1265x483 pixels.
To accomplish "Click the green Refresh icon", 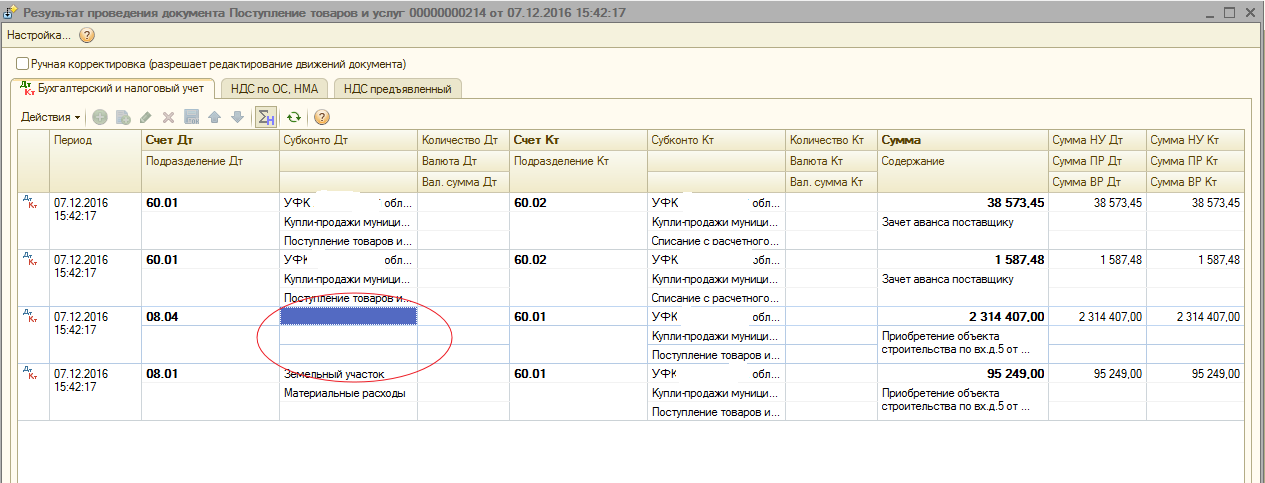I will pyautogui.click(x=294, y=117).
